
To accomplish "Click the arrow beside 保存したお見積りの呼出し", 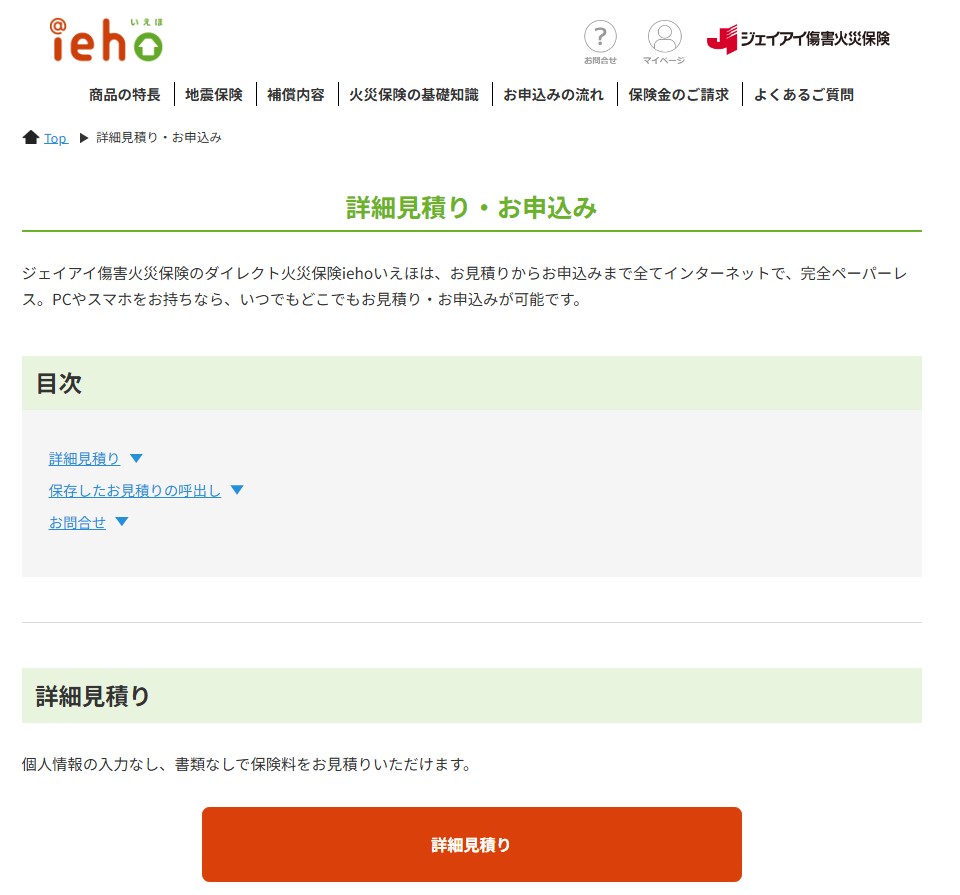I will point(237,490).
